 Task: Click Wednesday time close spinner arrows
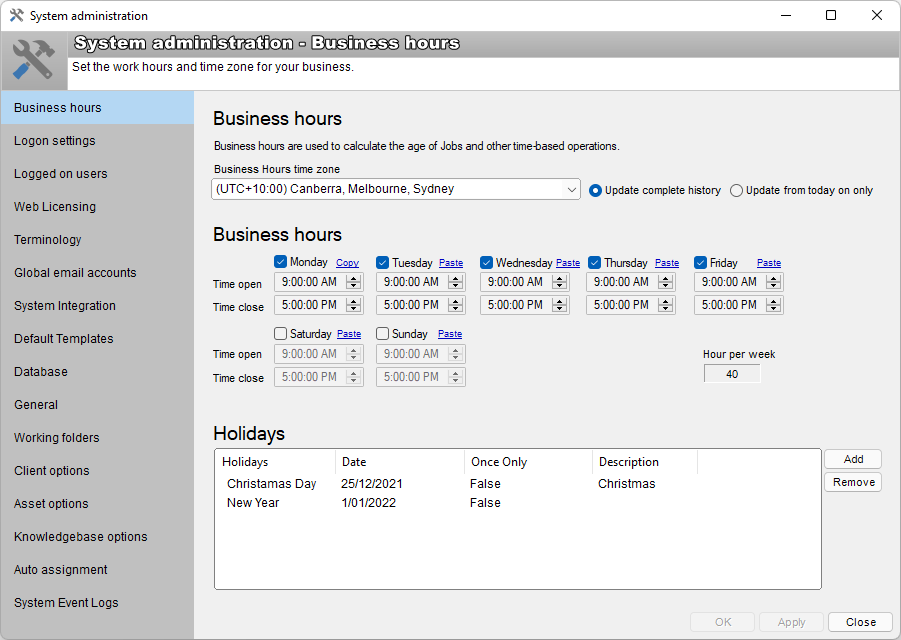point(560,305)
